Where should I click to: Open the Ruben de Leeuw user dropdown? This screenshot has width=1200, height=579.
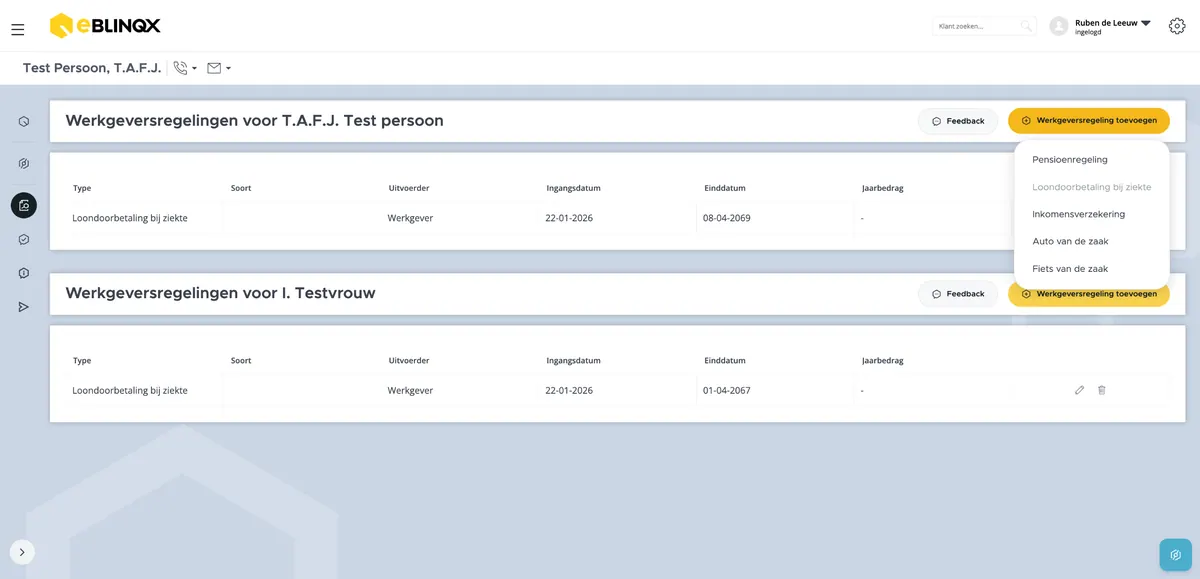1113,26
